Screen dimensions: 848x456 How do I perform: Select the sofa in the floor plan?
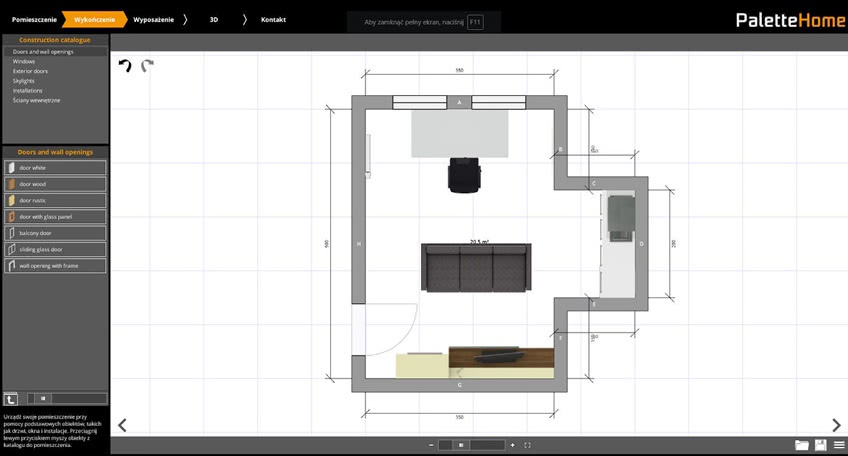click(x=474, y=267)
